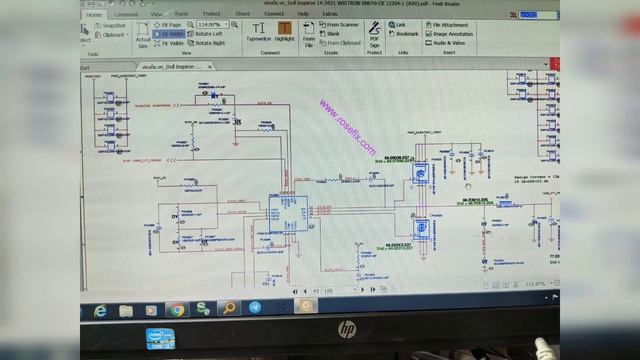Insert Audio & Video
The width and height of the screenshot is (640, 360).
(445, 43)
